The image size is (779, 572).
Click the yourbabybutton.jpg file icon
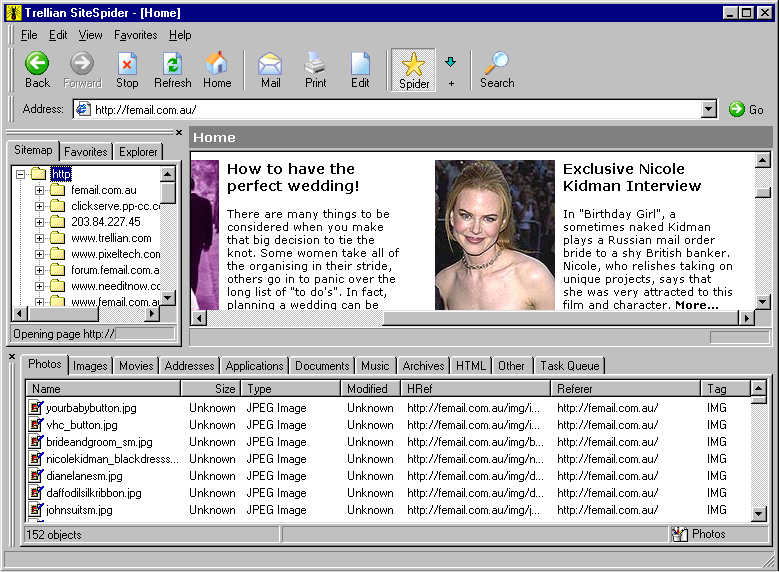(36, 408)
